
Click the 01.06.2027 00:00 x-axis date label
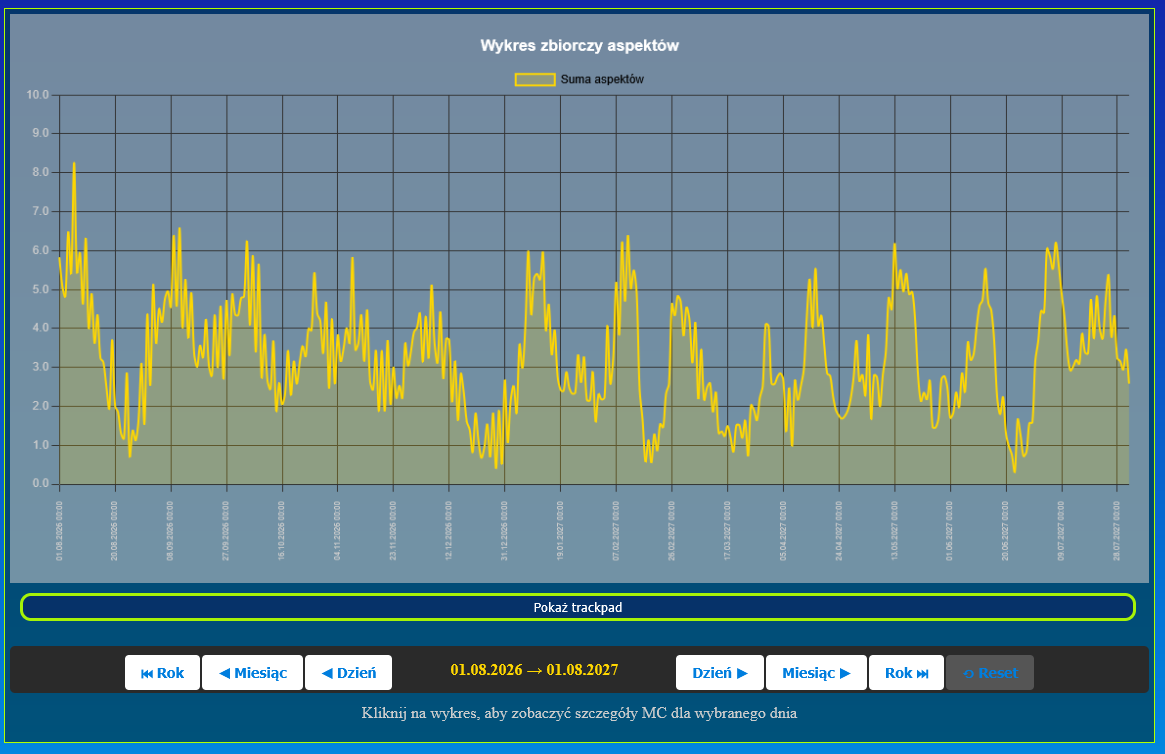point(950,530)
